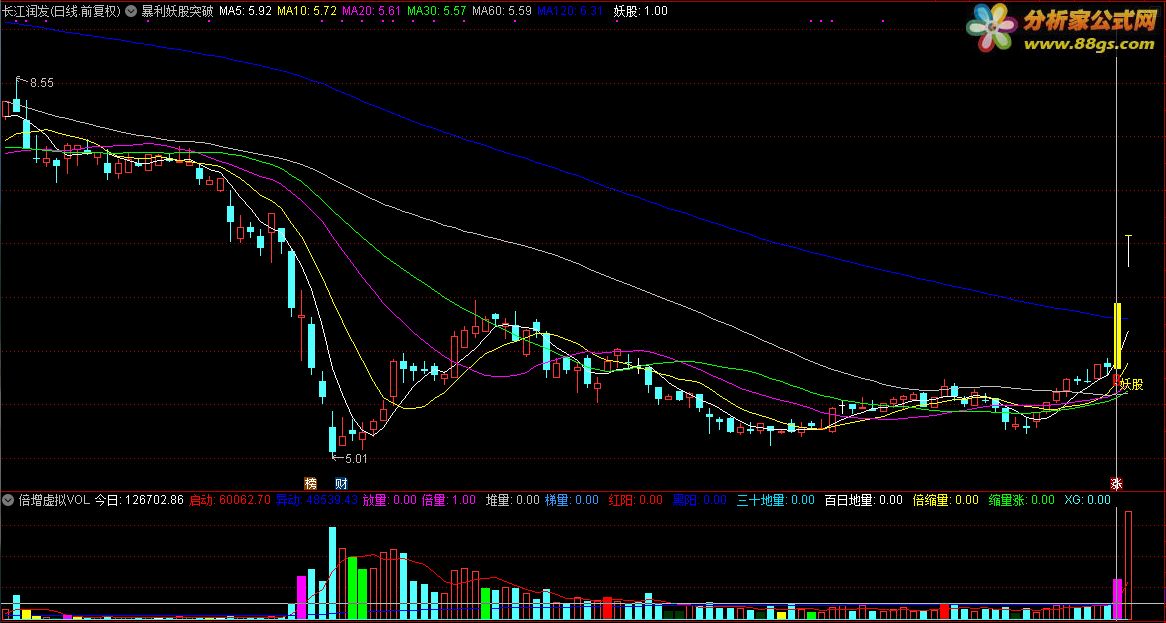Click the tallest cyan volume bar
The width and height of the screenshot is (1166, 623).
[x=332, y=573]
